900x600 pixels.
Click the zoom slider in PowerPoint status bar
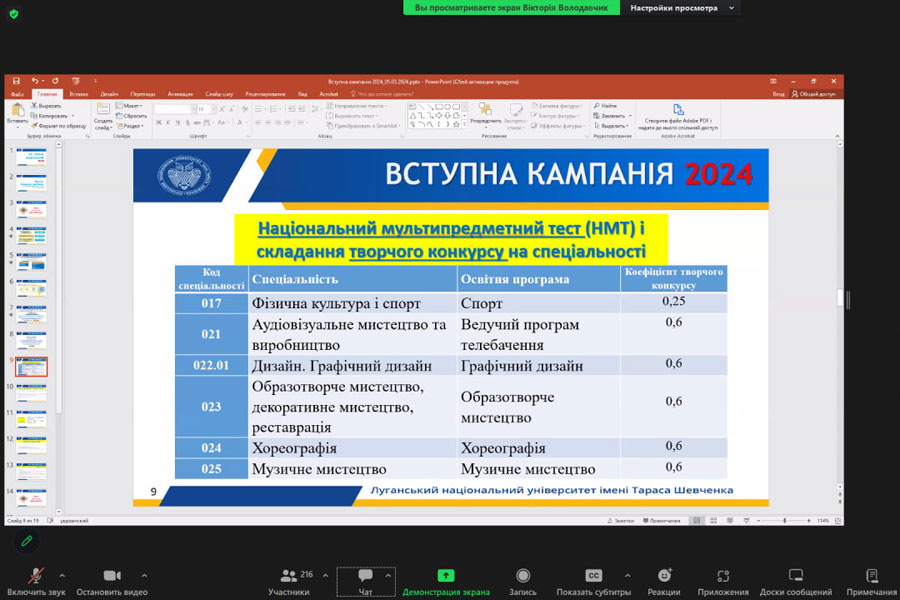(785, 521)
